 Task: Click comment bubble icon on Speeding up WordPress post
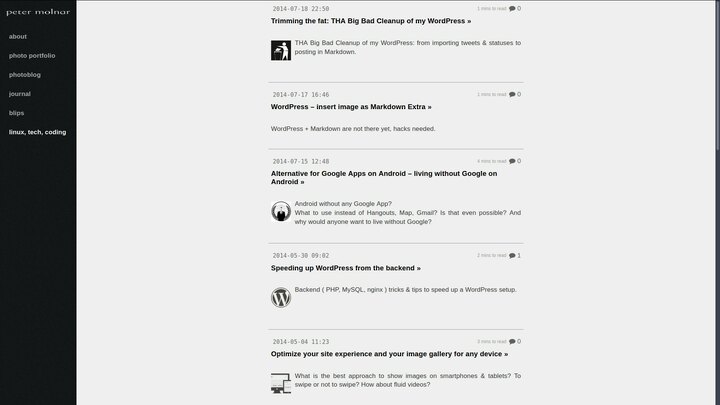click(512, 256)
